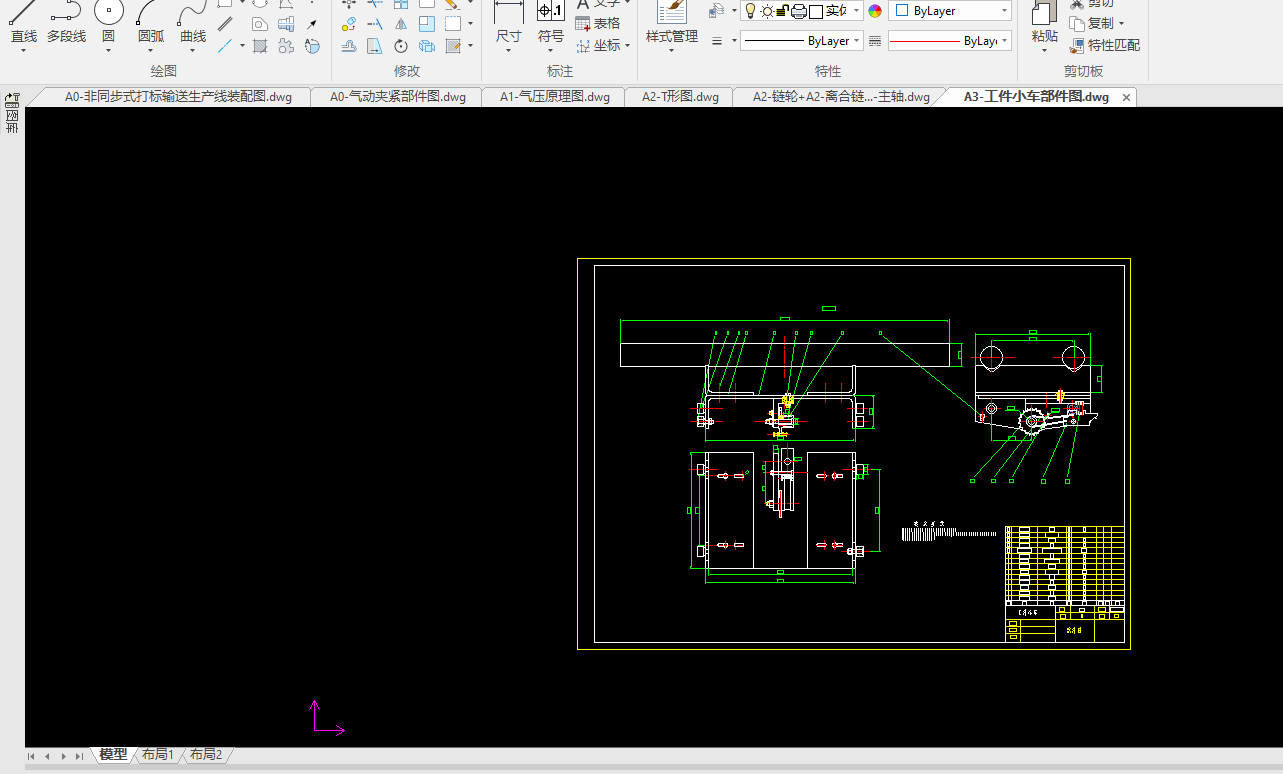
Task: Click 特性匹配 match properties button
Action: (x=1104, y=45)
